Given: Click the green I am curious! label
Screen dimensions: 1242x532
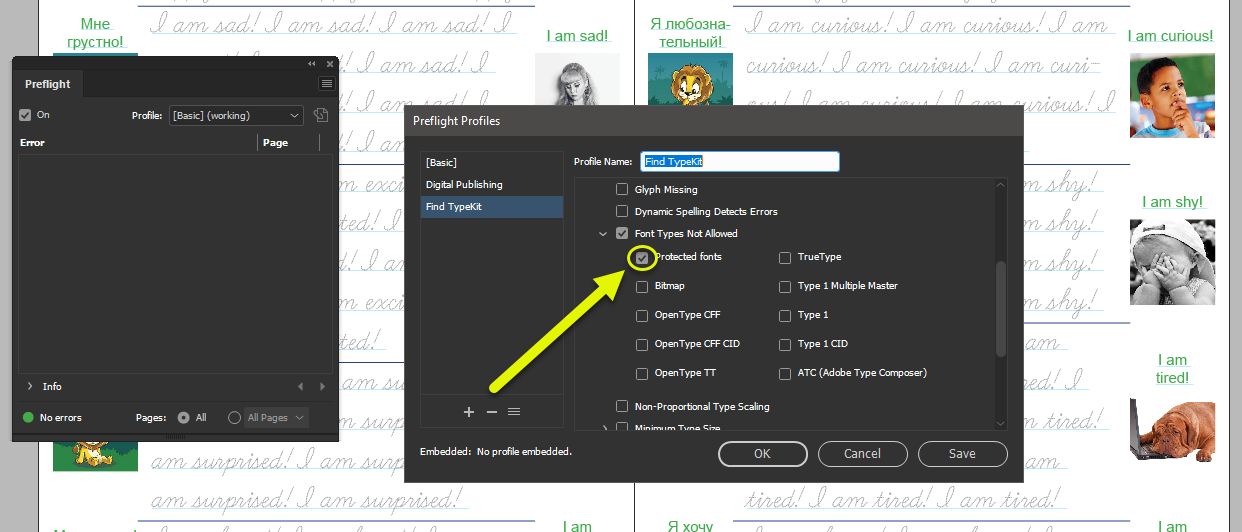Looking at the screenshot, I should (1170, 36).
